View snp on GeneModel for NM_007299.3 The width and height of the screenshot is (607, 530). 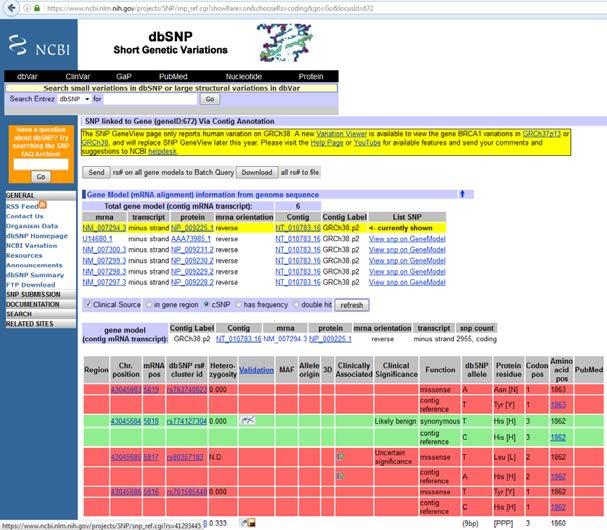[x=407, y=261]
